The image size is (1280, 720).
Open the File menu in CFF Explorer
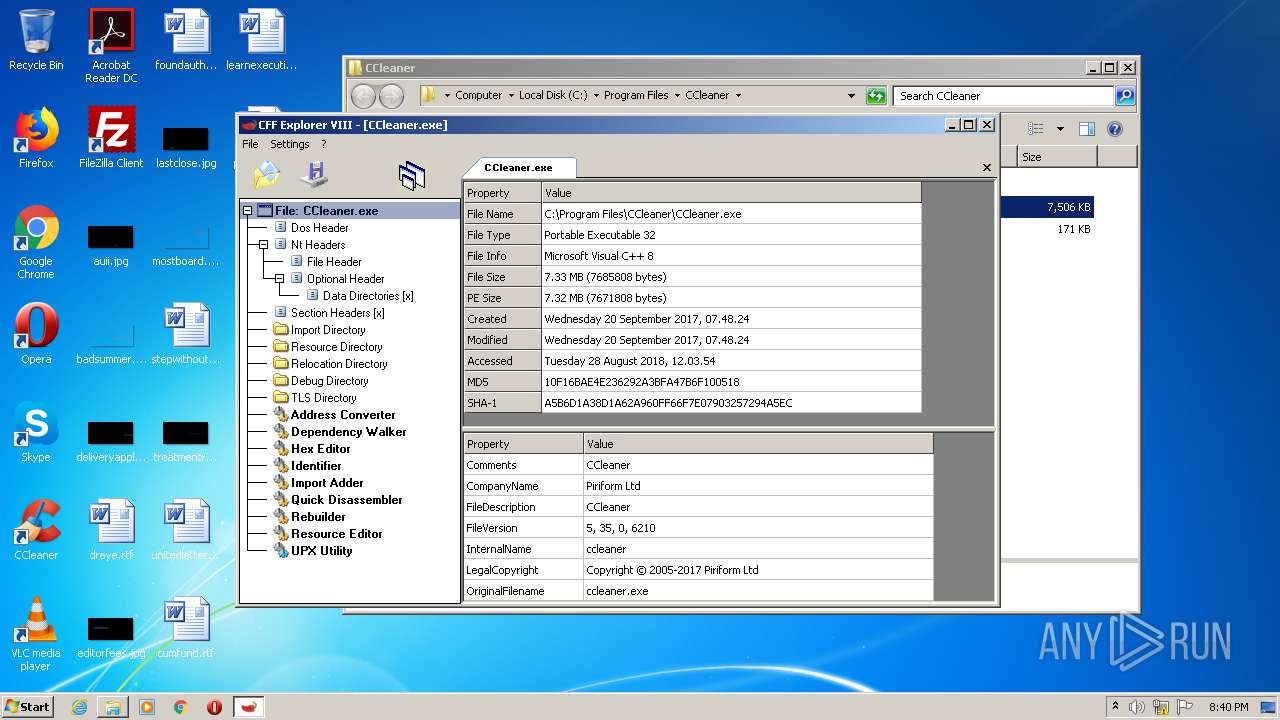click(250, 144)
